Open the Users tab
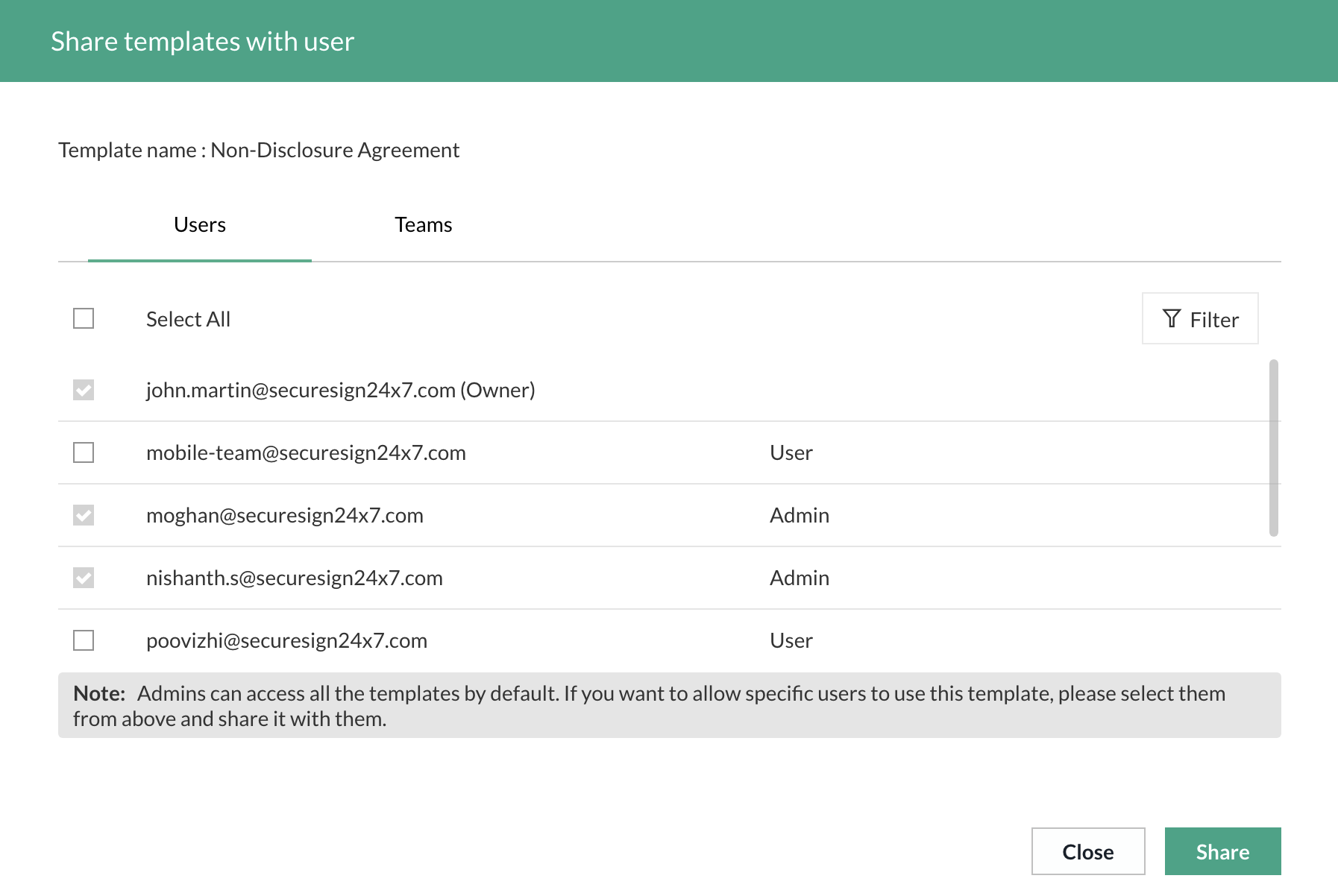The height and width of the screenshot is (896, 1338). pyautogui.click(x=199, y=225)
